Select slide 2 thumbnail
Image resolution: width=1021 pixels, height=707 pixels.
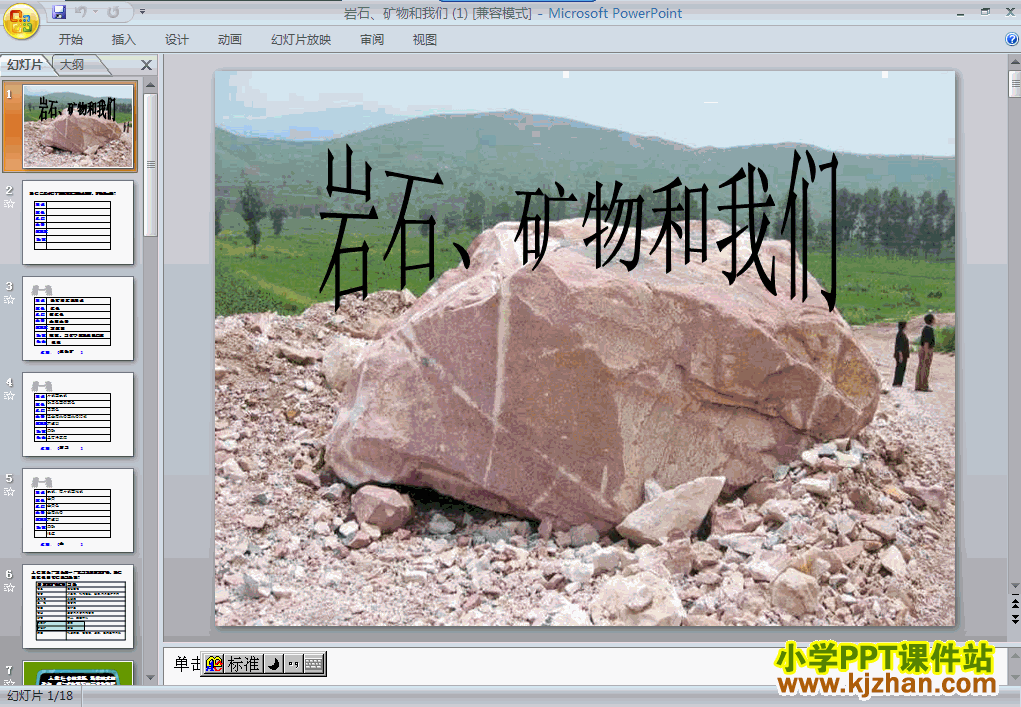pos(78,223)
